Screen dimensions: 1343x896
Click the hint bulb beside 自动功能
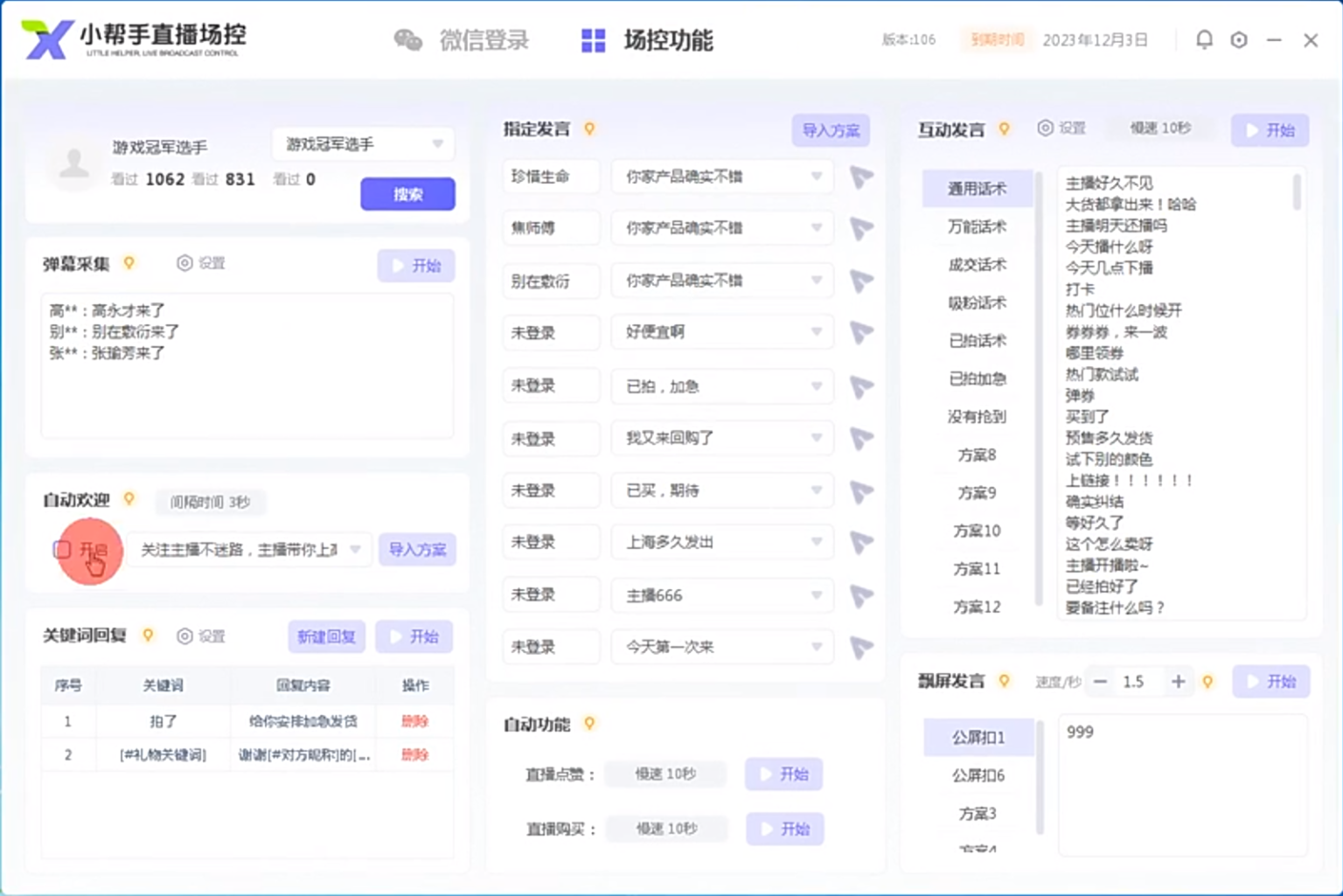(x=589, y=723)
